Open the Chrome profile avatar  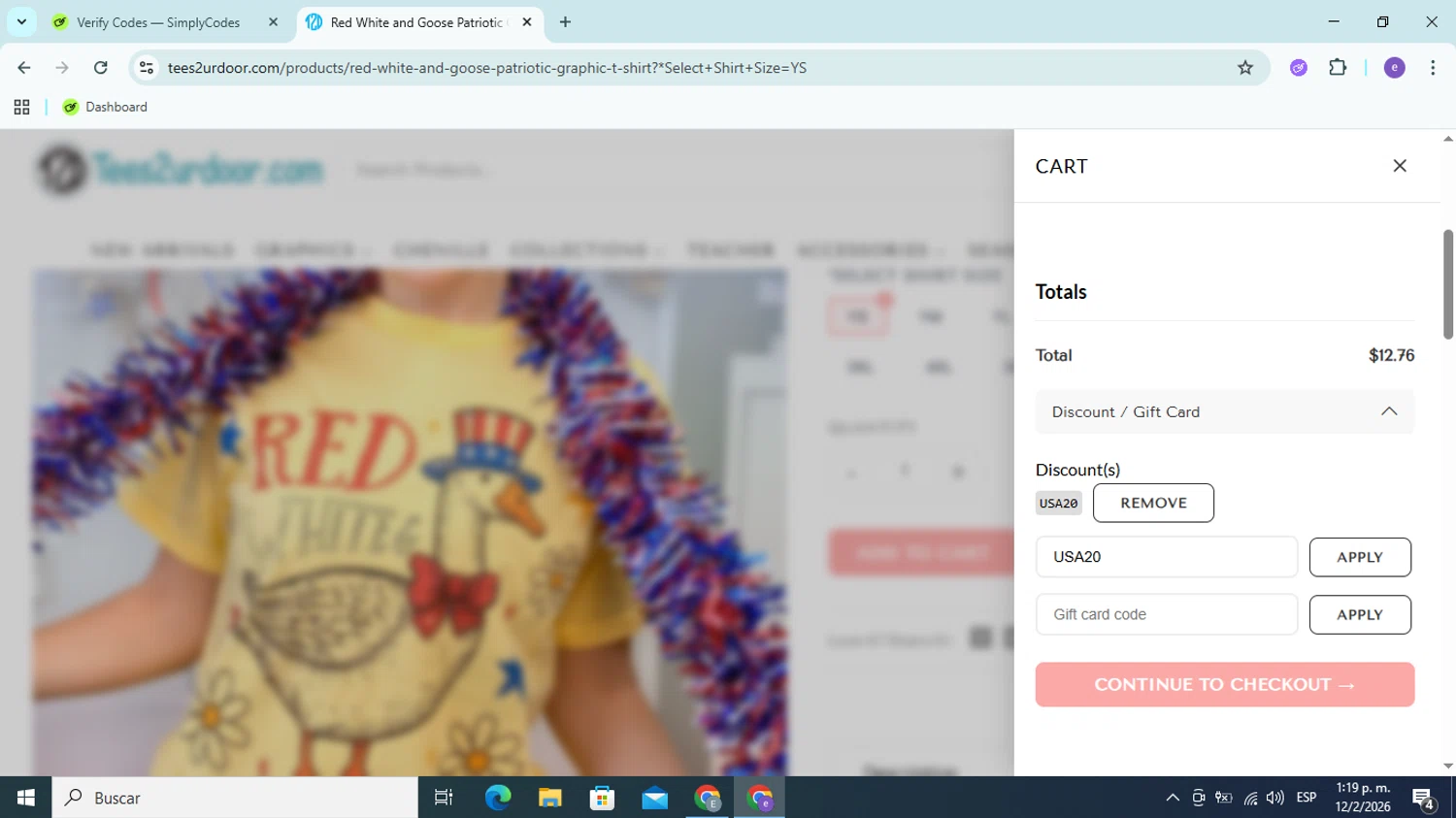tap(1394, 68)
